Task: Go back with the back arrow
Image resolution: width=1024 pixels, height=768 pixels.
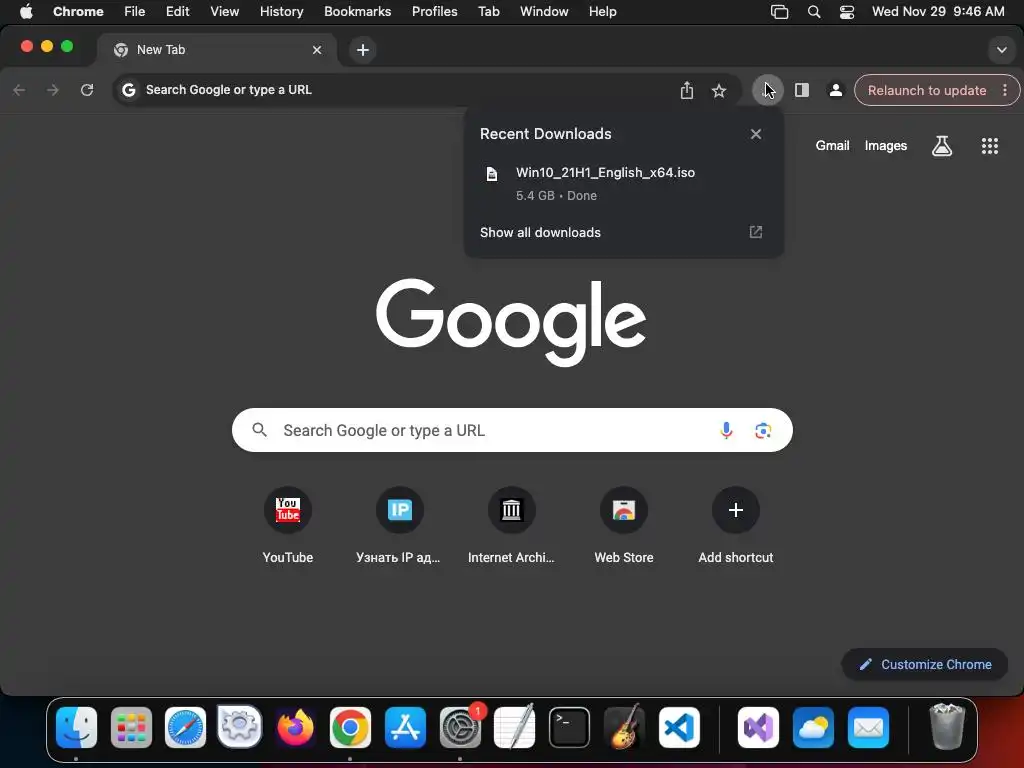Action: point(20,90)
